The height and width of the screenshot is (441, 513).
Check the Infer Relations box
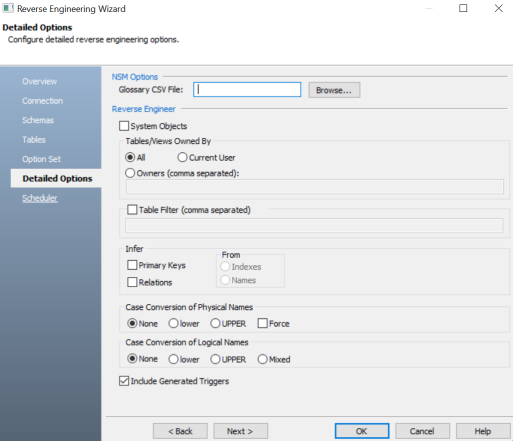[x=132, y=282]
